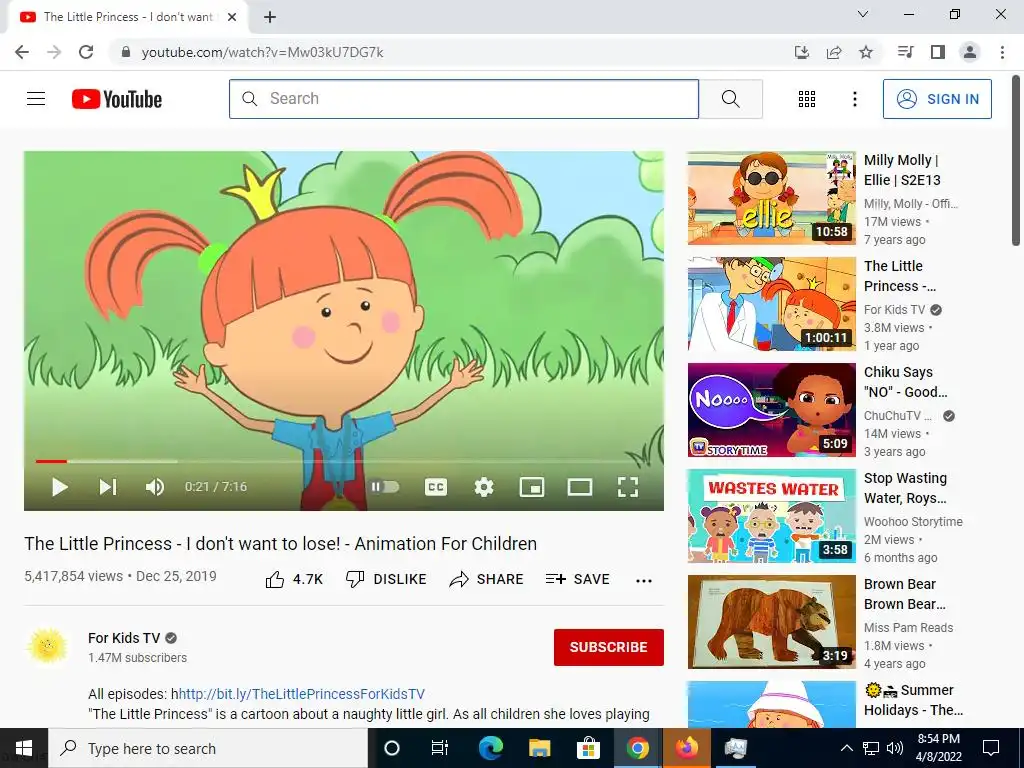Toggle the Chrome side panel
Screen dimensions: 1024x768
(x=938, y=52)
